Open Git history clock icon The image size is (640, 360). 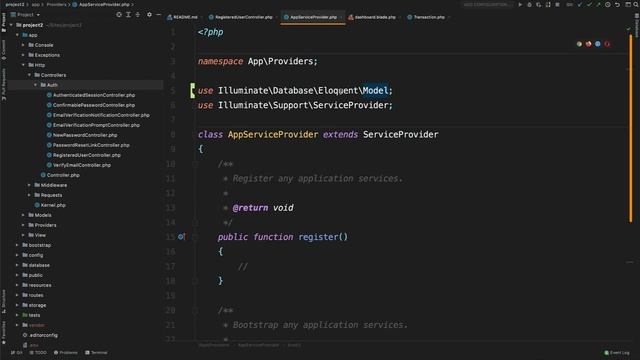tap(608, 4)
